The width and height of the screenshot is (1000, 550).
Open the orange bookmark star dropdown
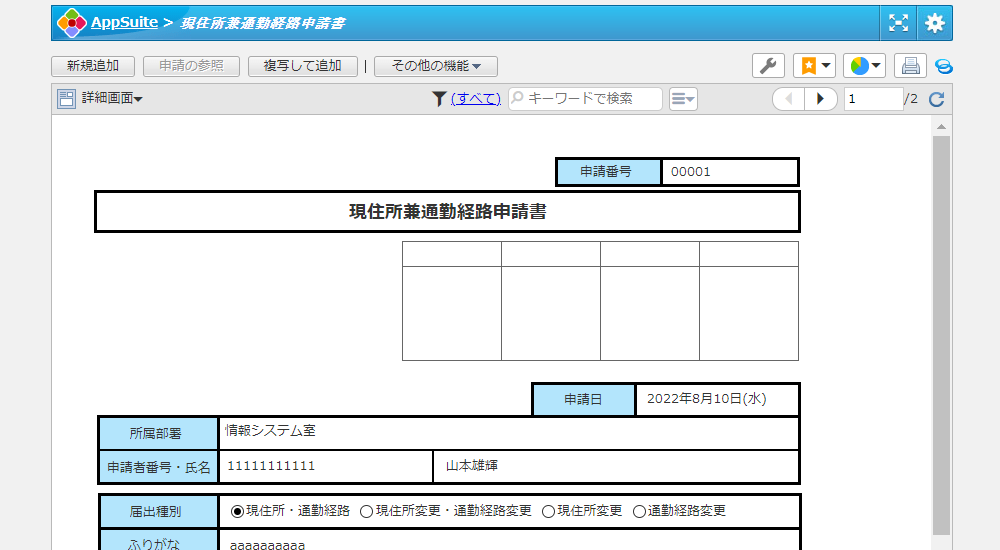point(814,66)
